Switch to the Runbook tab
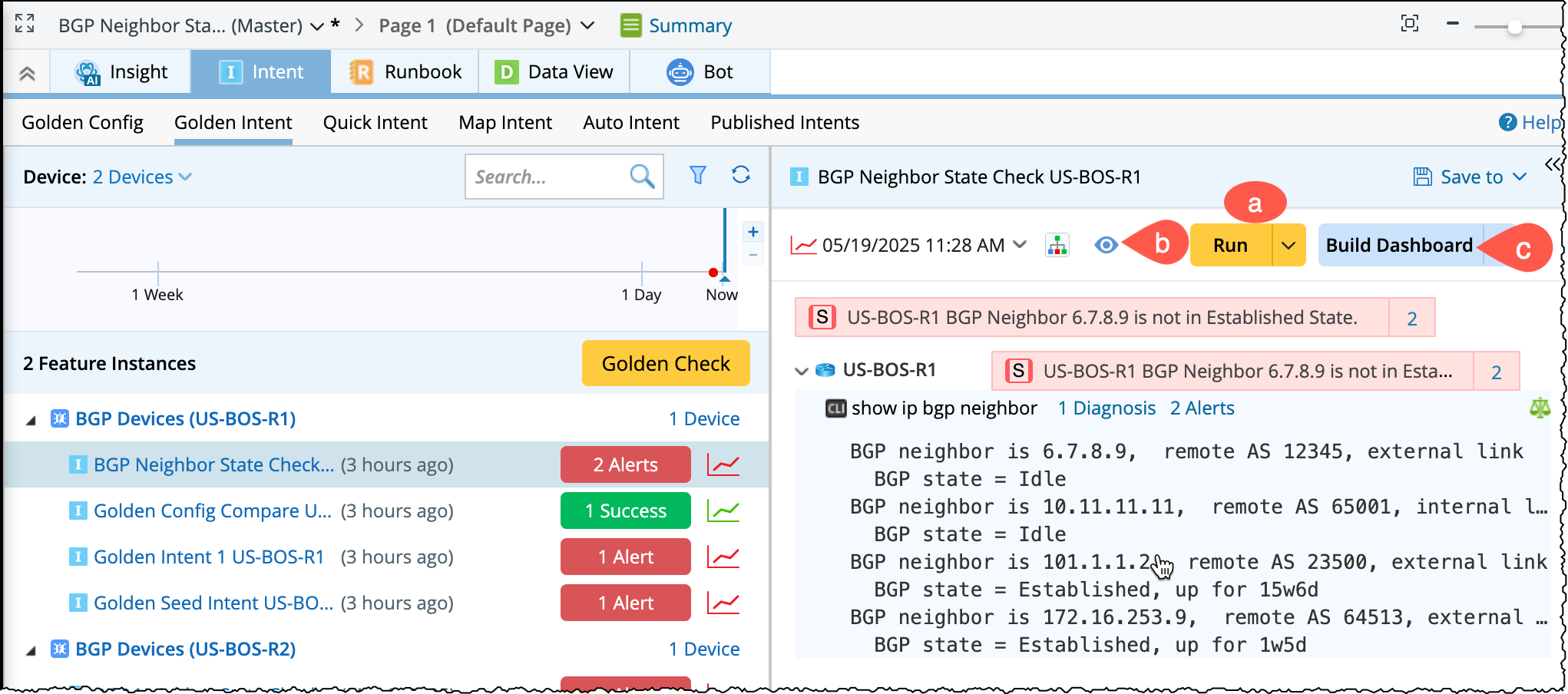 [x=405, y=72]
